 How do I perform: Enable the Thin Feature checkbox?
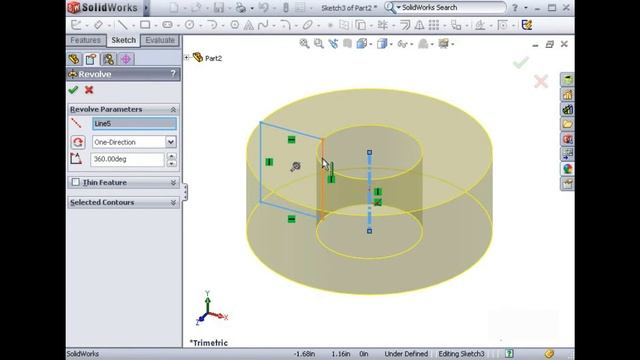pyautogui.click(x=76, y=182)
